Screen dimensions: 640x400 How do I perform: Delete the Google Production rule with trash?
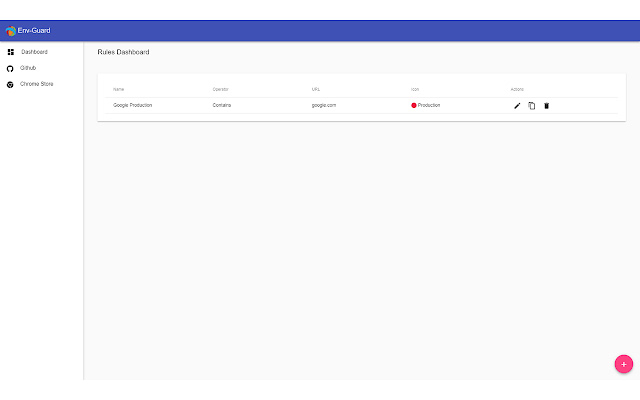[x=547, y=106]
